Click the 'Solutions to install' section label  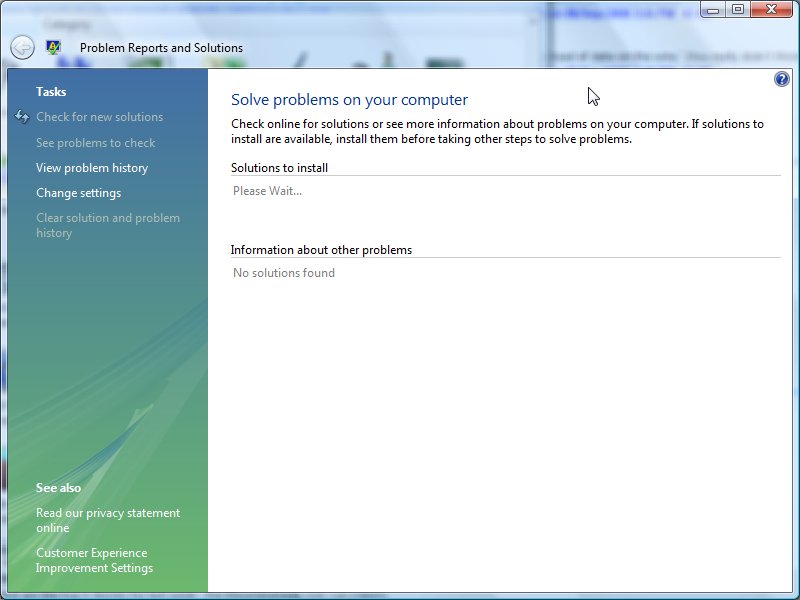(x=279, y=168)
